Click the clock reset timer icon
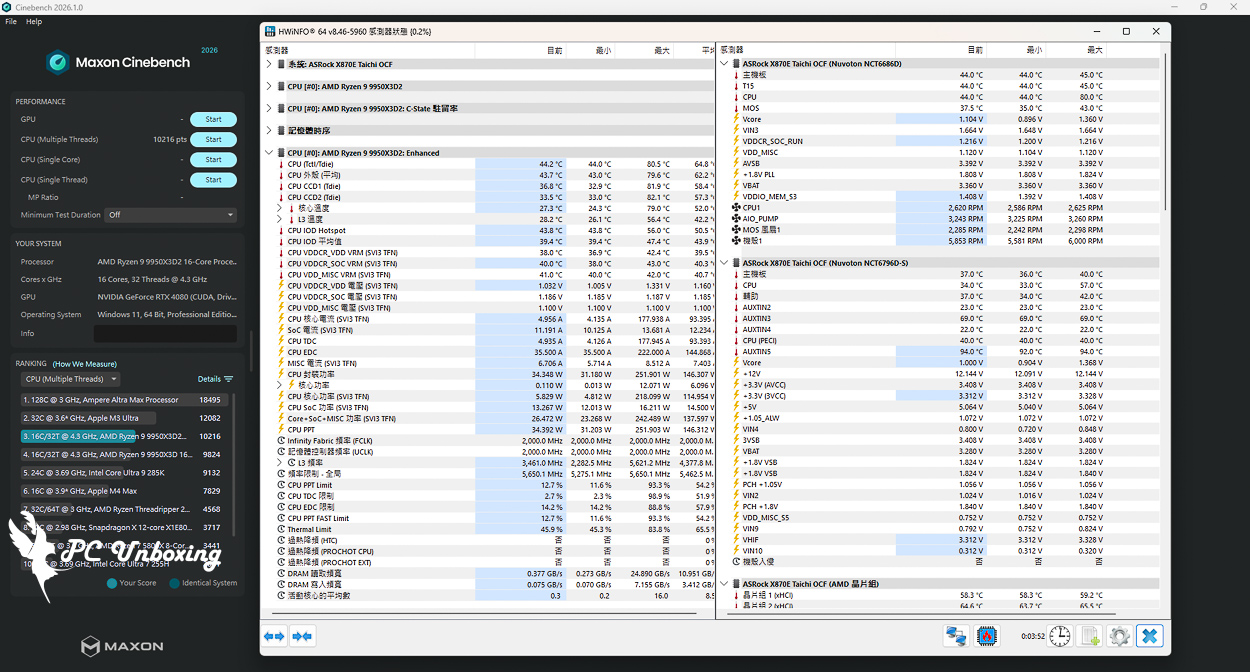1250x672 pixels. pyautogui.click(x=1059, y=635)
